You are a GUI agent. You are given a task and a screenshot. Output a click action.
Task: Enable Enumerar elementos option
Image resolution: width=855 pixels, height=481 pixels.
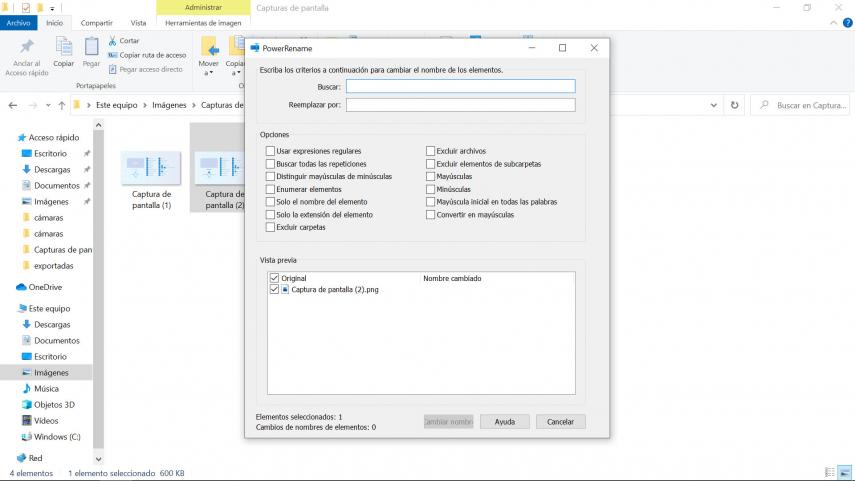click(270, 189)
